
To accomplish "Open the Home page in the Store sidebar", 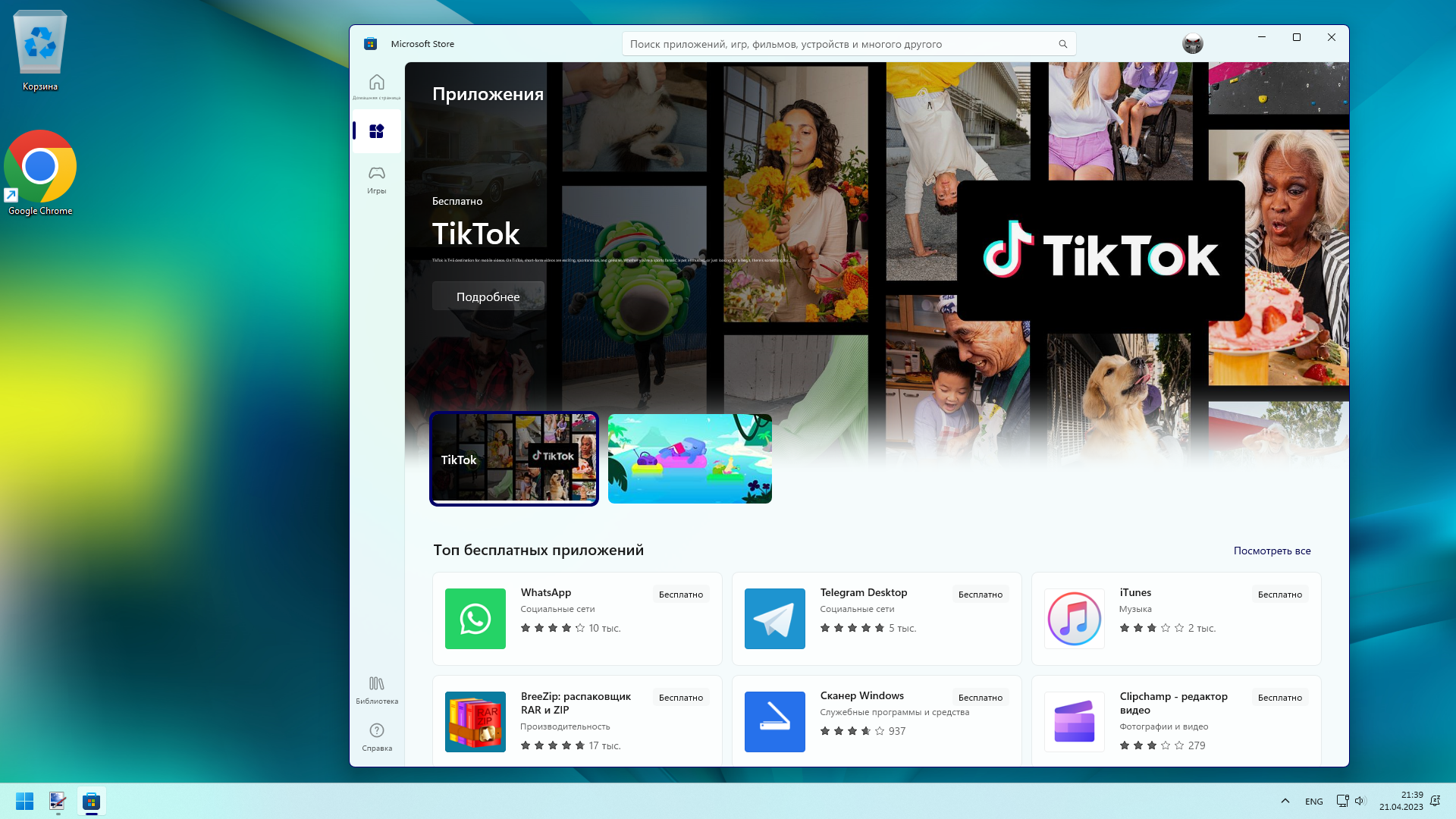I will (377, 86).
